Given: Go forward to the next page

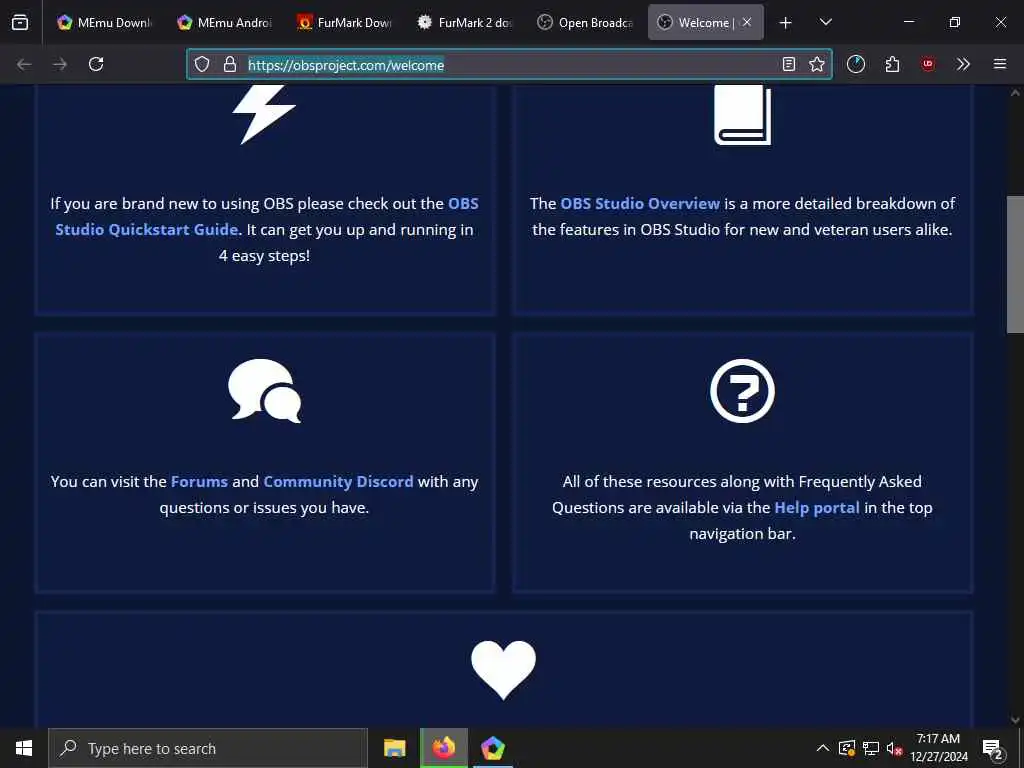Looking at the screenshot, I should point(60,64).
